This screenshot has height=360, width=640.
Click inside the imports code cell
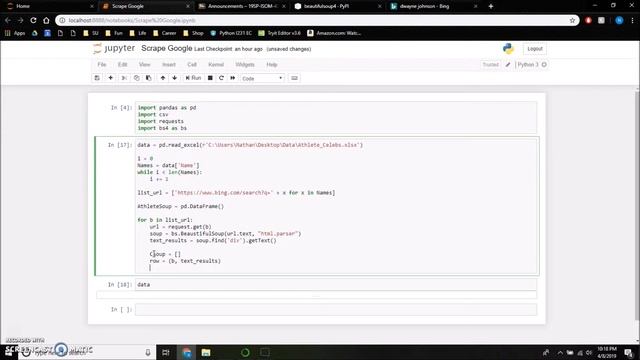pos(336,118)
